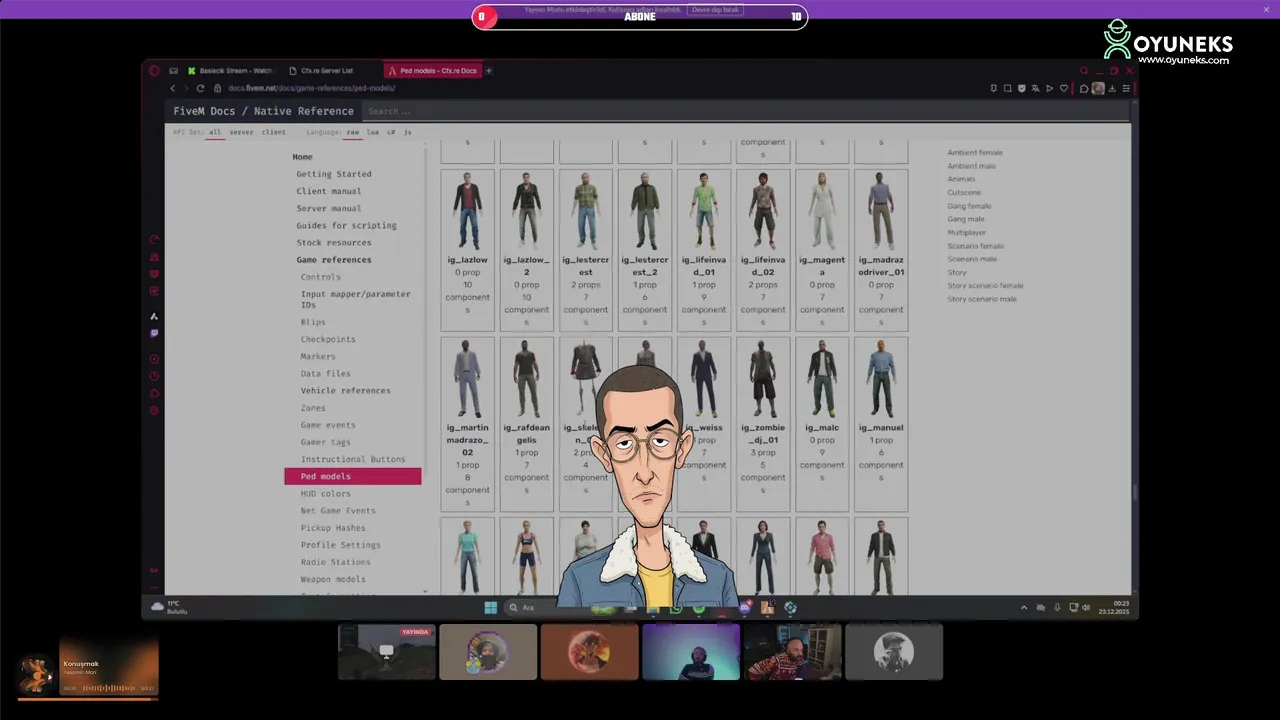Select raw language option
This screenshot has width=1280, height=720.
click(352, 132)
